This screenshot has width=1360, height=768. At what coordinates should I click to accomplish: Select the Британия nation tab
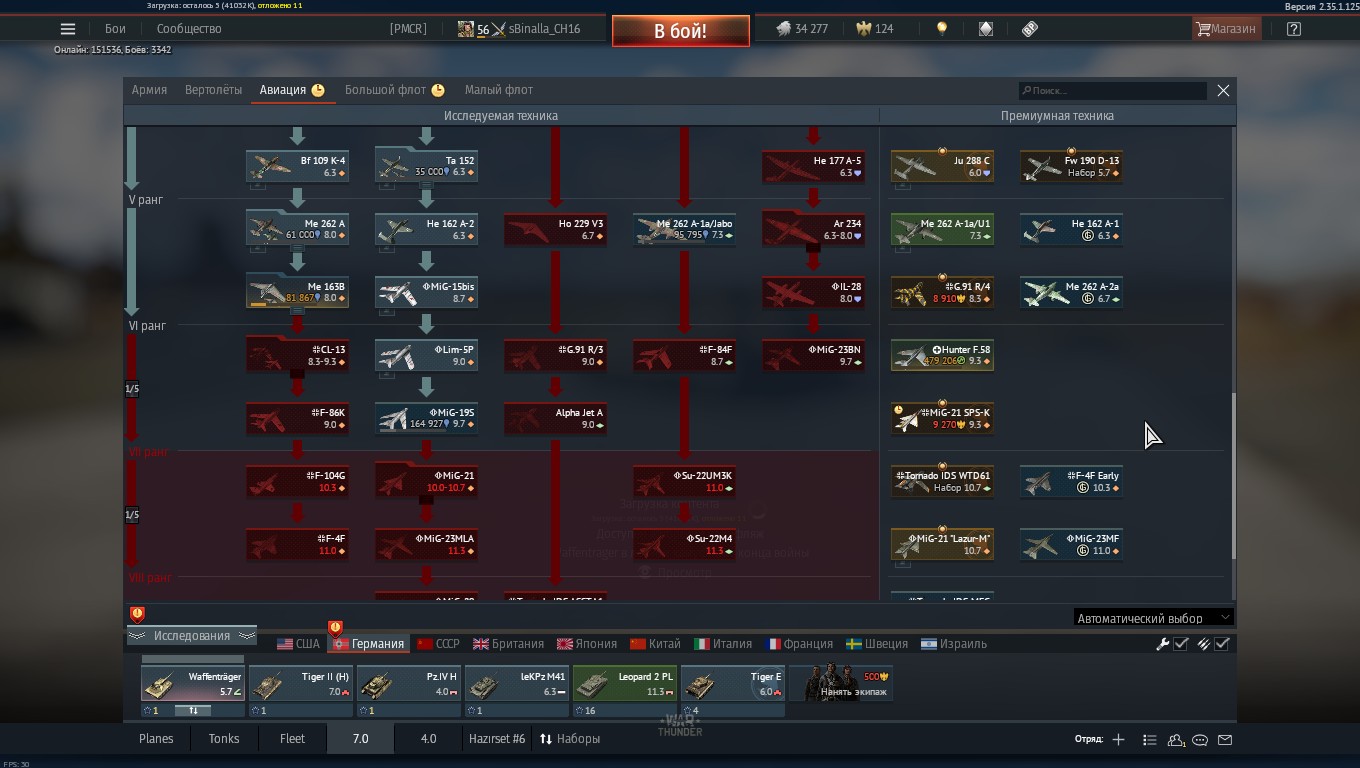point(509,644)
